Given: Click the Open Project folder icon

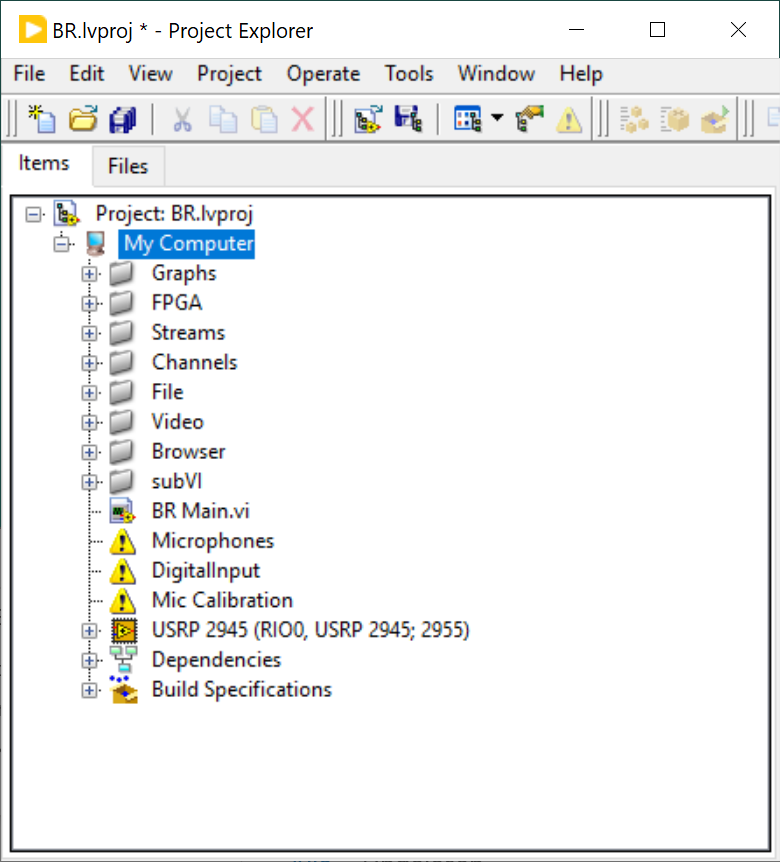Looking at the screenshot, I should point(82,120).
